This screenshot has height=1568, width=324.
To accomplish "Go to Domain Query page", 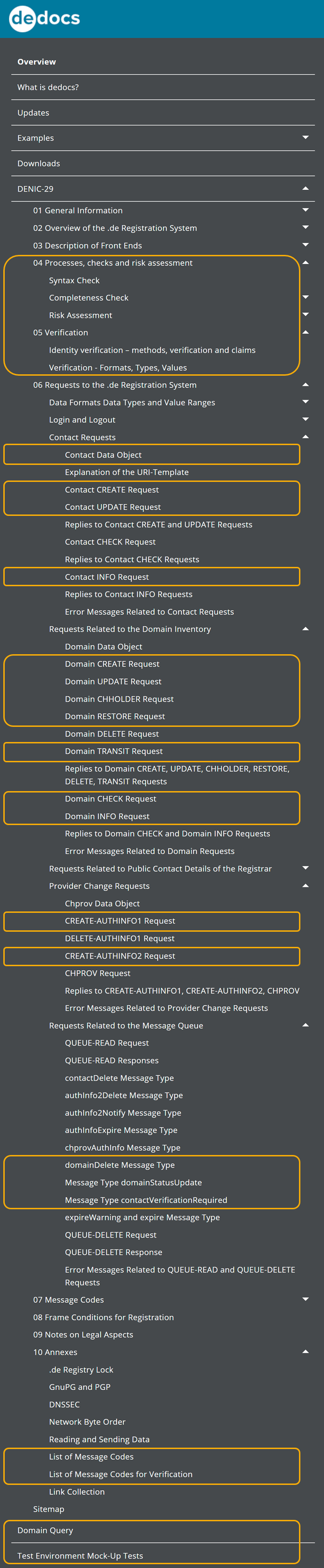I will [45, 1530].
